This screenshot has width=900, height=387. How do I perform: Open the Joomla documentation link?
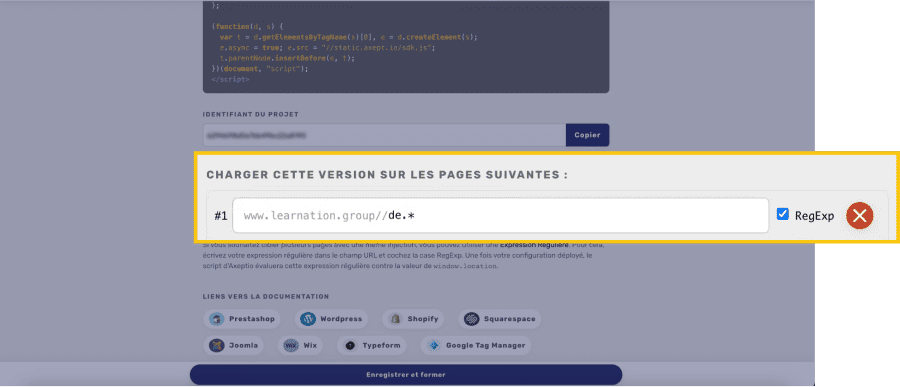tap(234, 346)
